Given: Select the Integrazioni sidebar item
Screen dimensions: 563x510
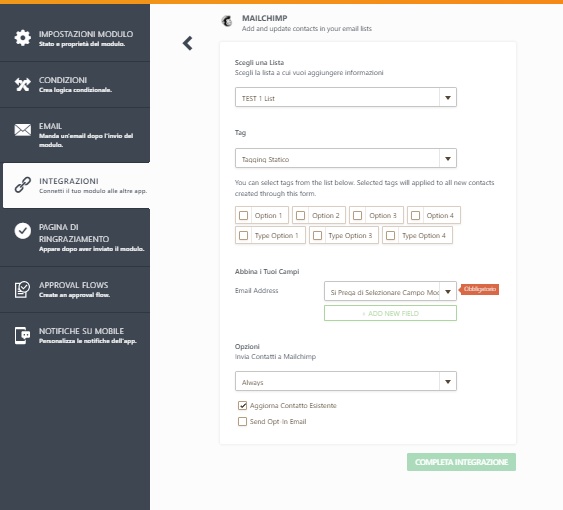Looking at the screenshot, I should [76, 185].
